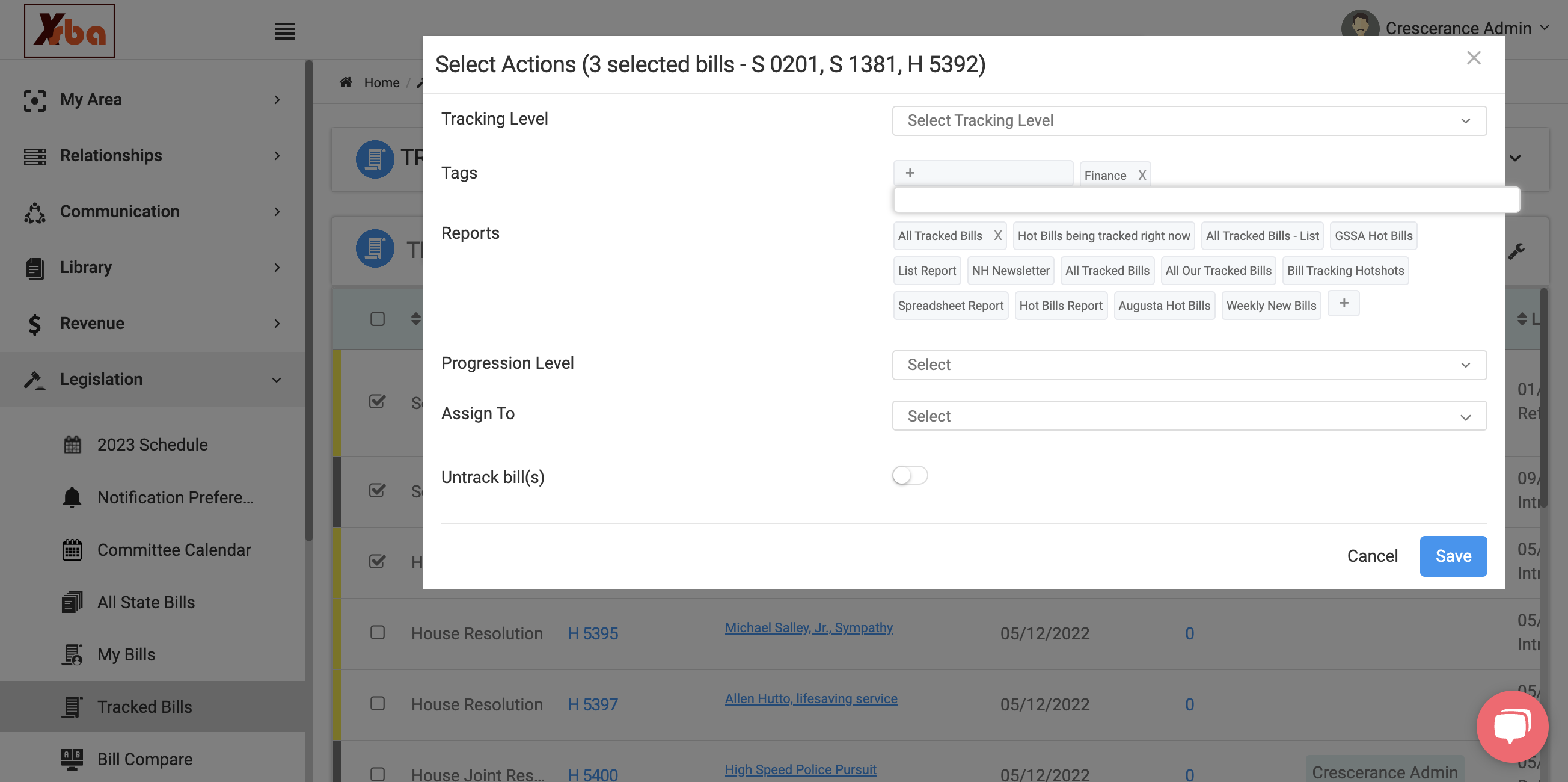Select the Weekly New Bills report
The image size is (1568, 782).
1271,306
